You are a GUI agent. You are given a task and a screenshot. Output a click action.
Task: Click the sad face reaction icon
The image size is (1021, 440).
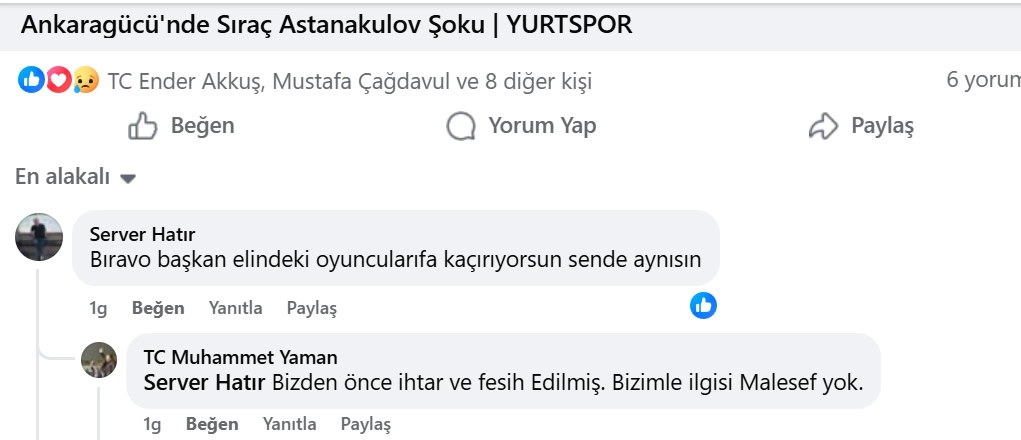point(85,80)
